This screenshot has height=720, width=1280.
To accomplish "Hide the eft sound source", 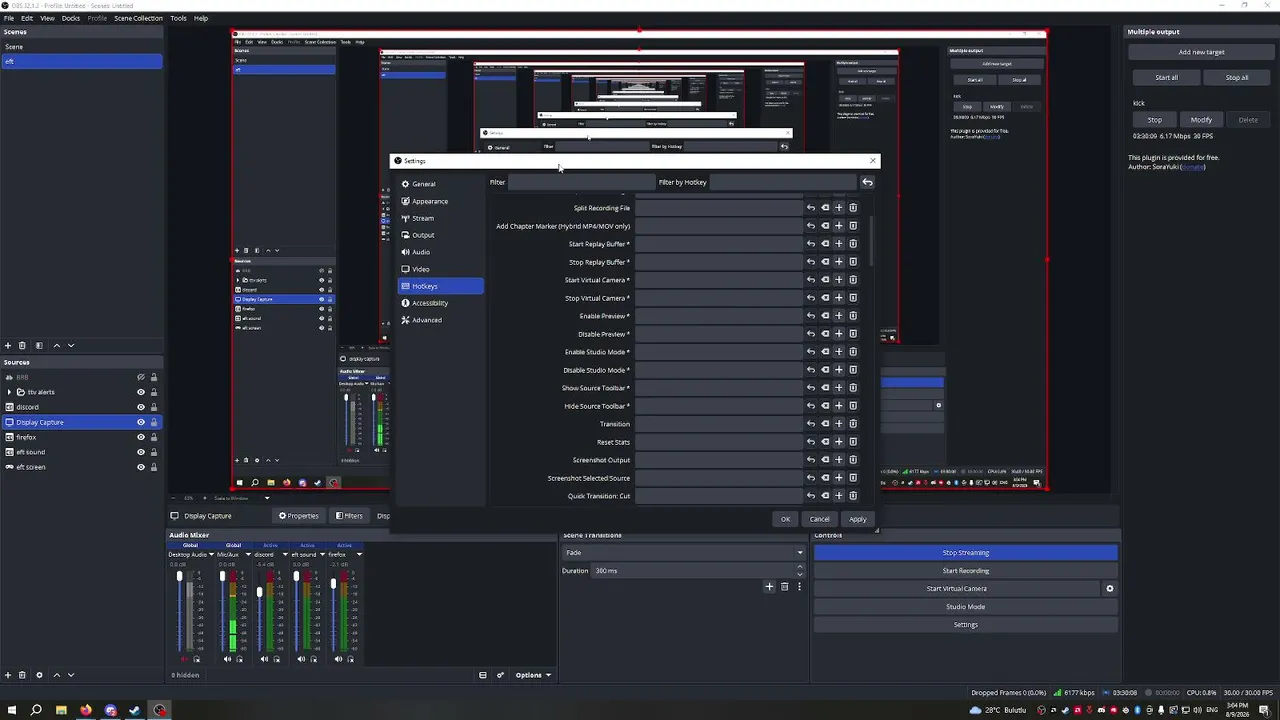I will 141,452.
